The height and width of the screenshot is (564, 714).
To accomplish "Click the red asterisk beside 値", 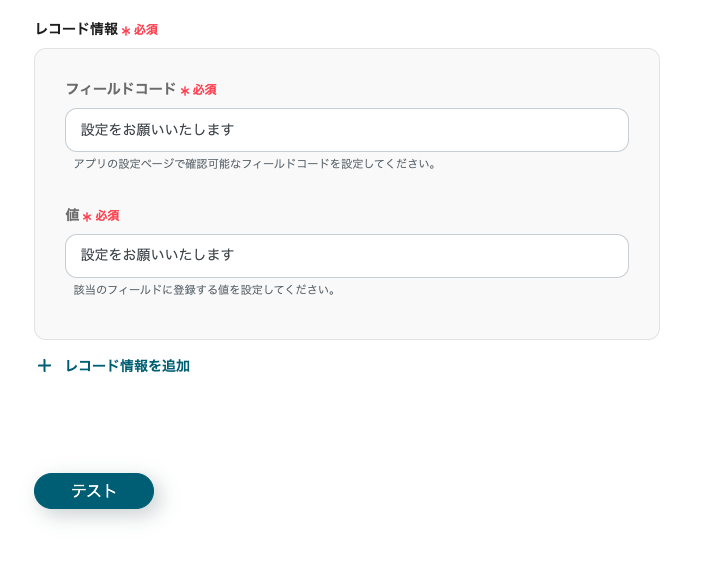I will coord(87,217).
